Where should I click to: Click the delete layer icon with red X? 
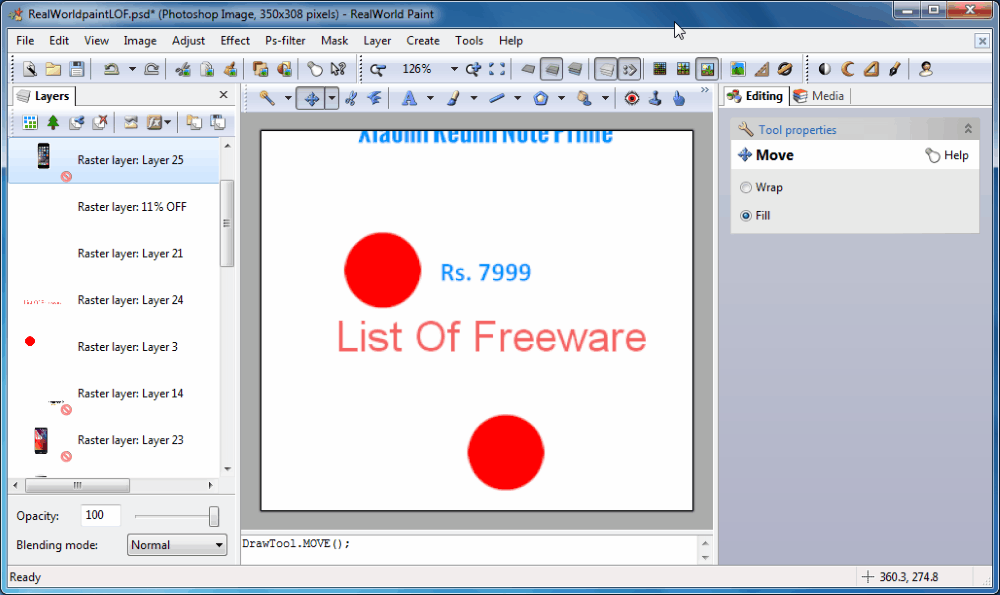coord(100,122)
